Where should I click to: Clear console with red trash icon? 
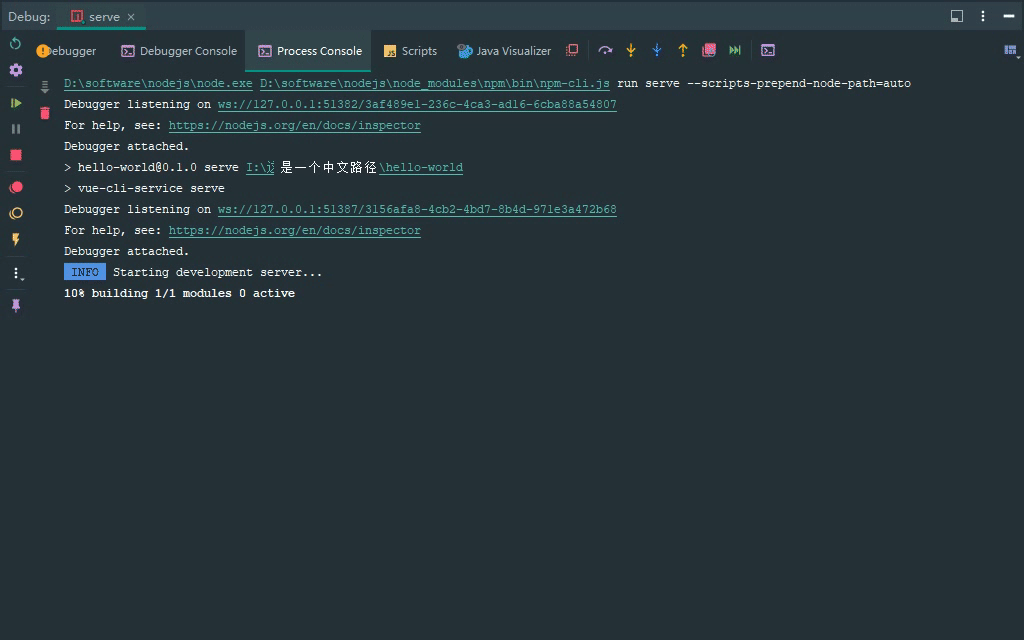[44, 113]
